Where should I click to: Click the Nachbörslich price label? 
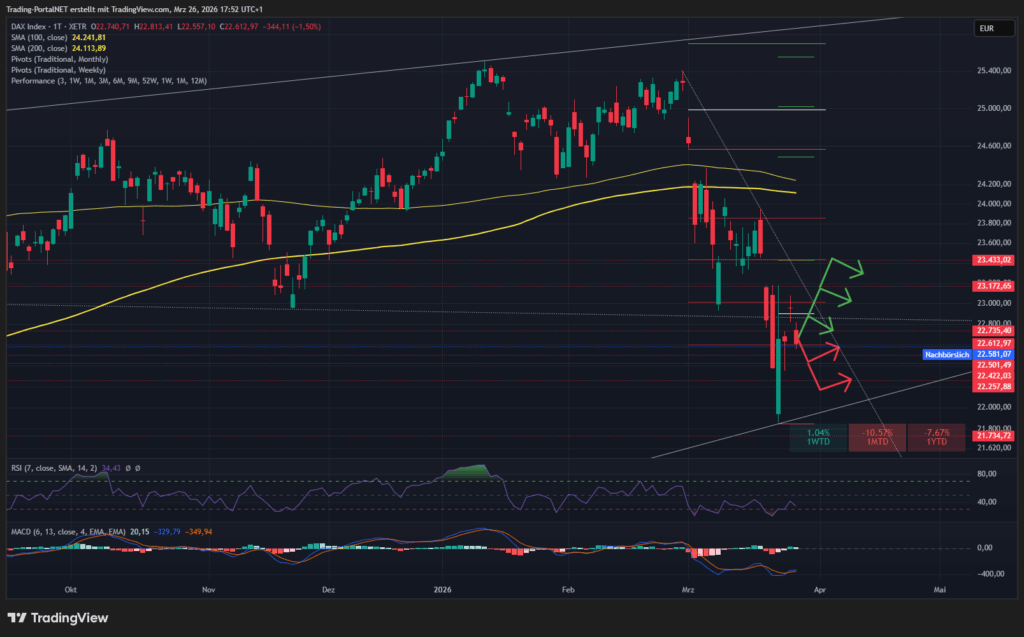tap(947, 354)
